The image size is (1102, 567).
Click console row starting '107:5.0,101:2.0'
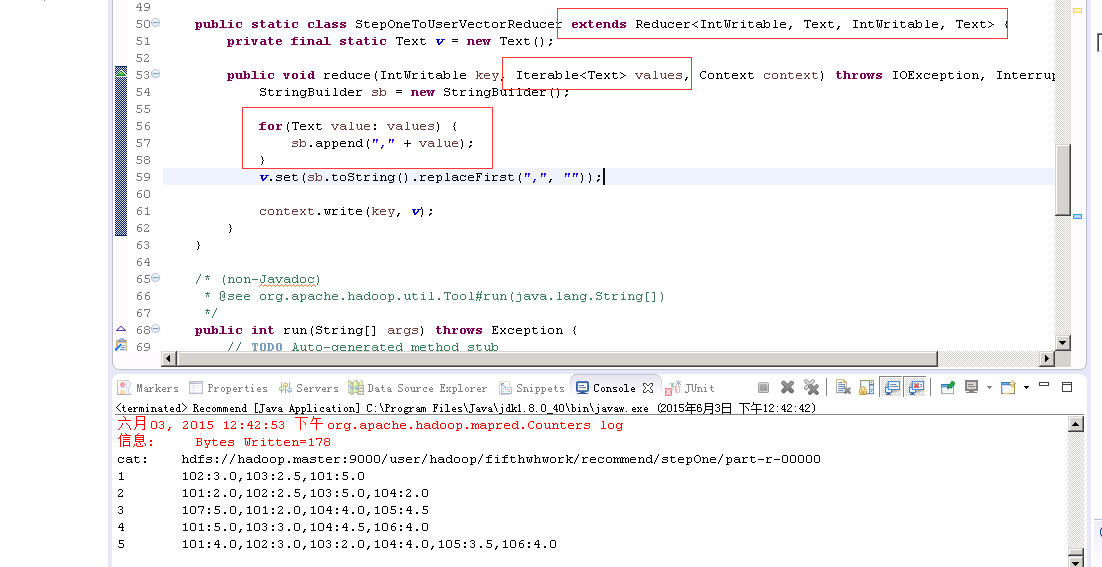(x=305, y=510)
